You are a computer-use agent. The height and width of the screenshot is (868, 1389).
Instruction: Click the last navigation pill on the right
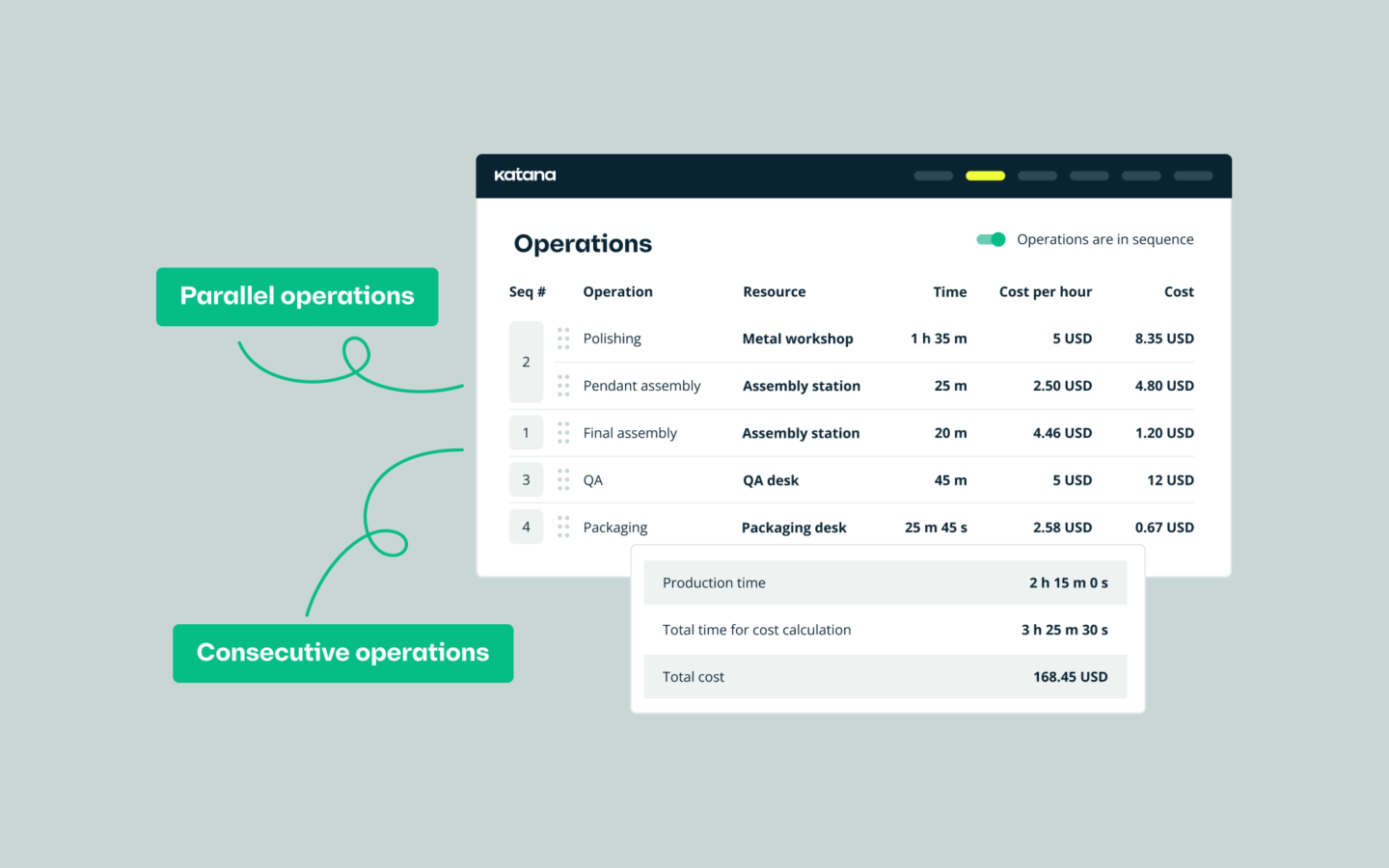[1192, 176]
